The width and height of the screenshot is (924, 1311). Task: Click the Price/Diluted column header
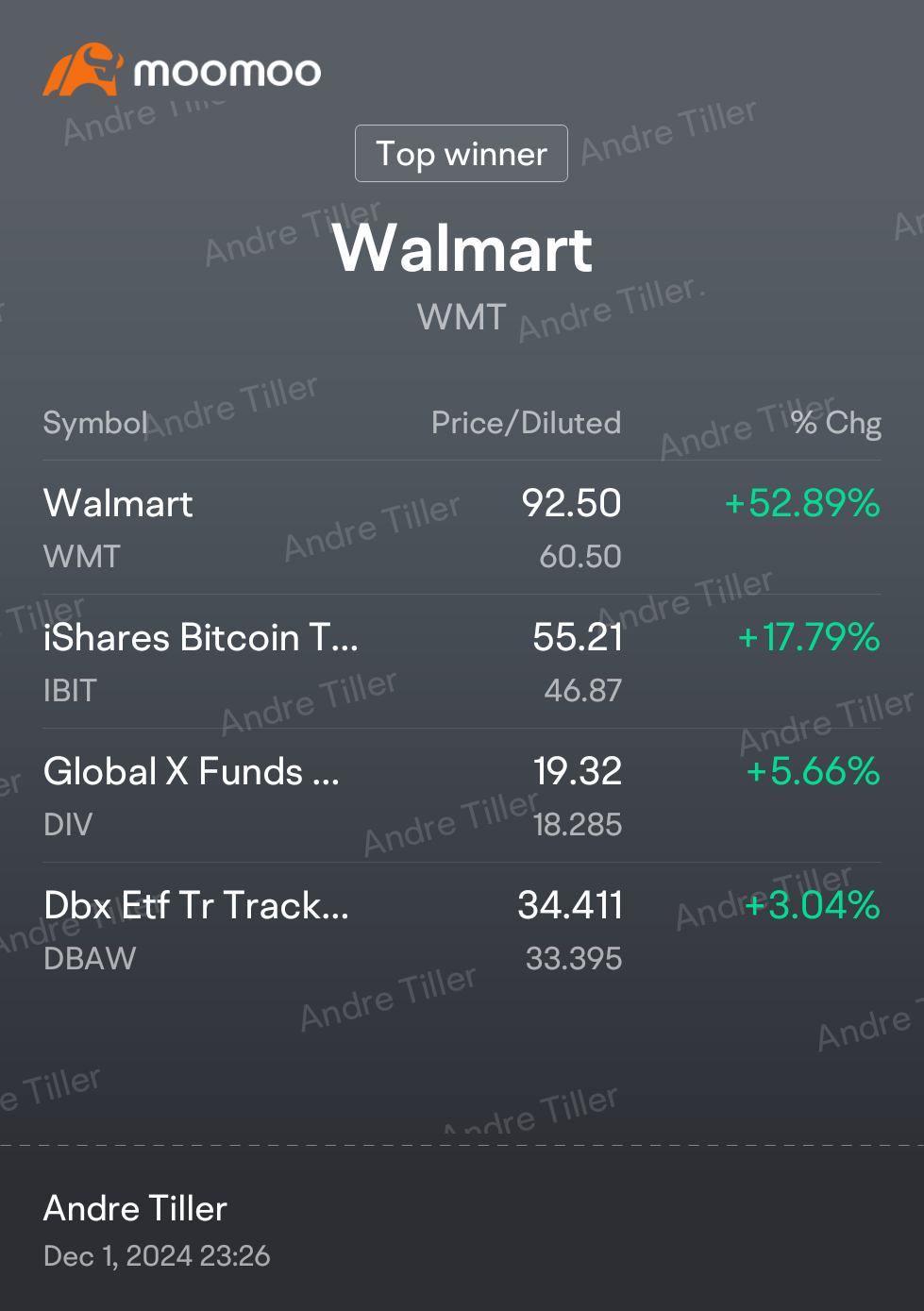tap(526, 423)
